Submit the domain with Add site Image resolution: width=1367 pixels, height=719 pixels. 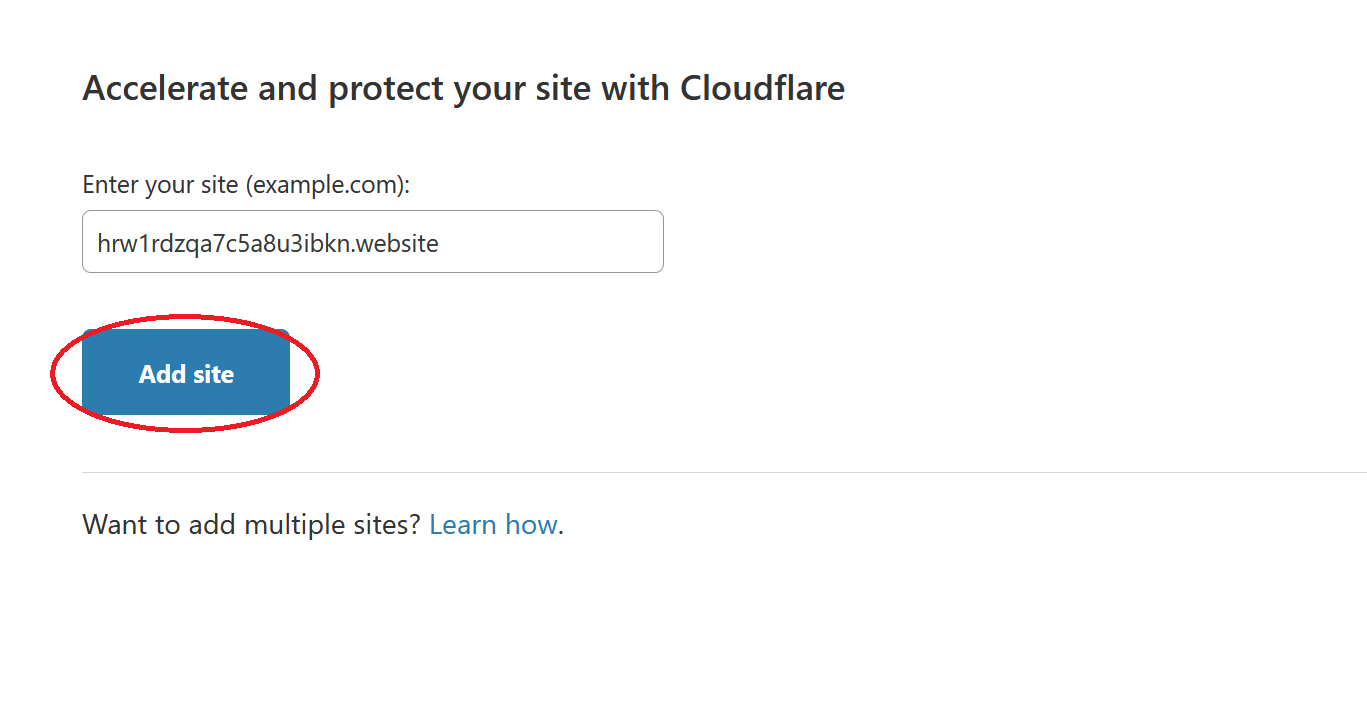[186, 374]
